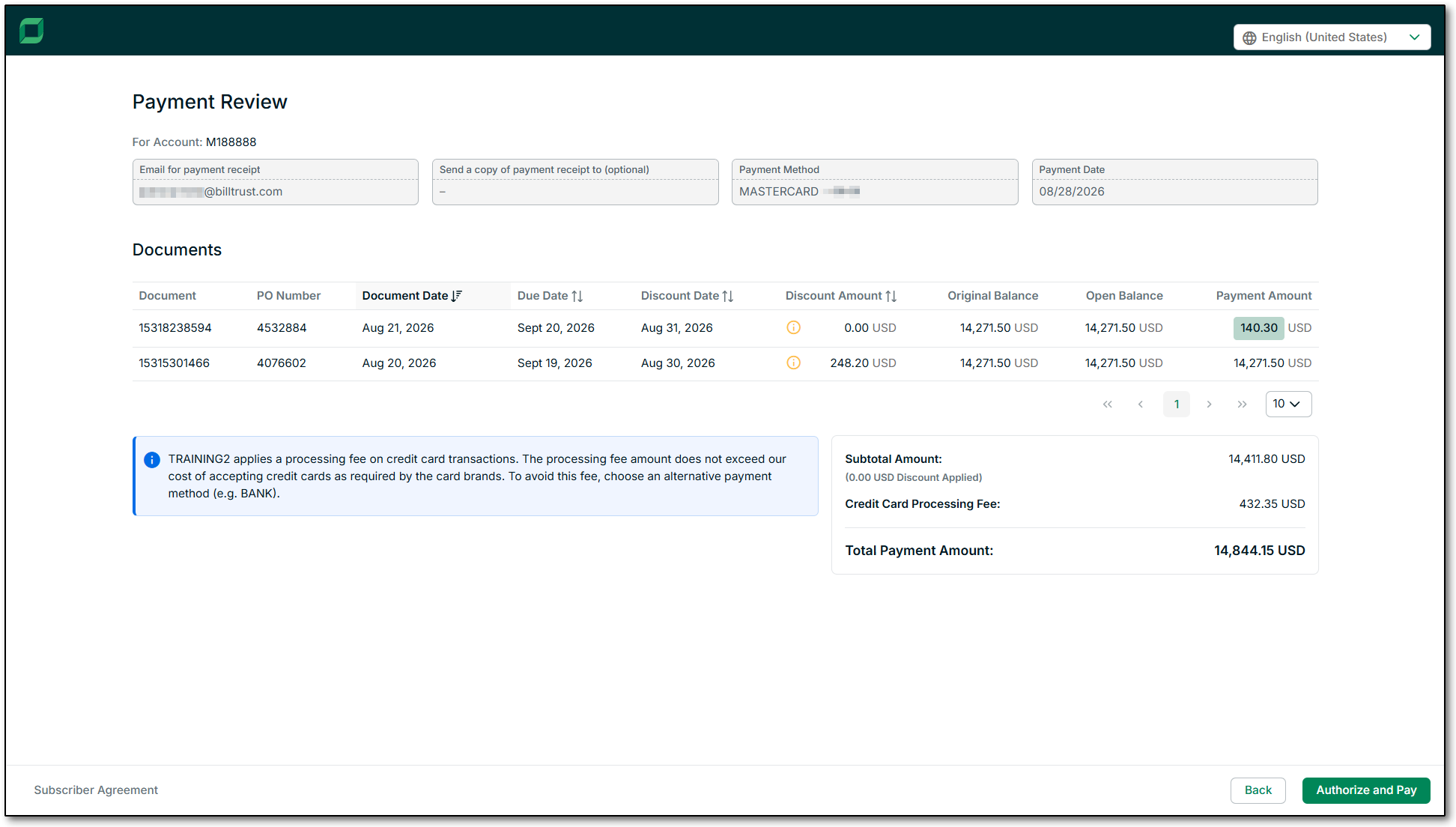Click Email for payment receipt field
This screenshot has height=827, width=1456.
(276, 182)
